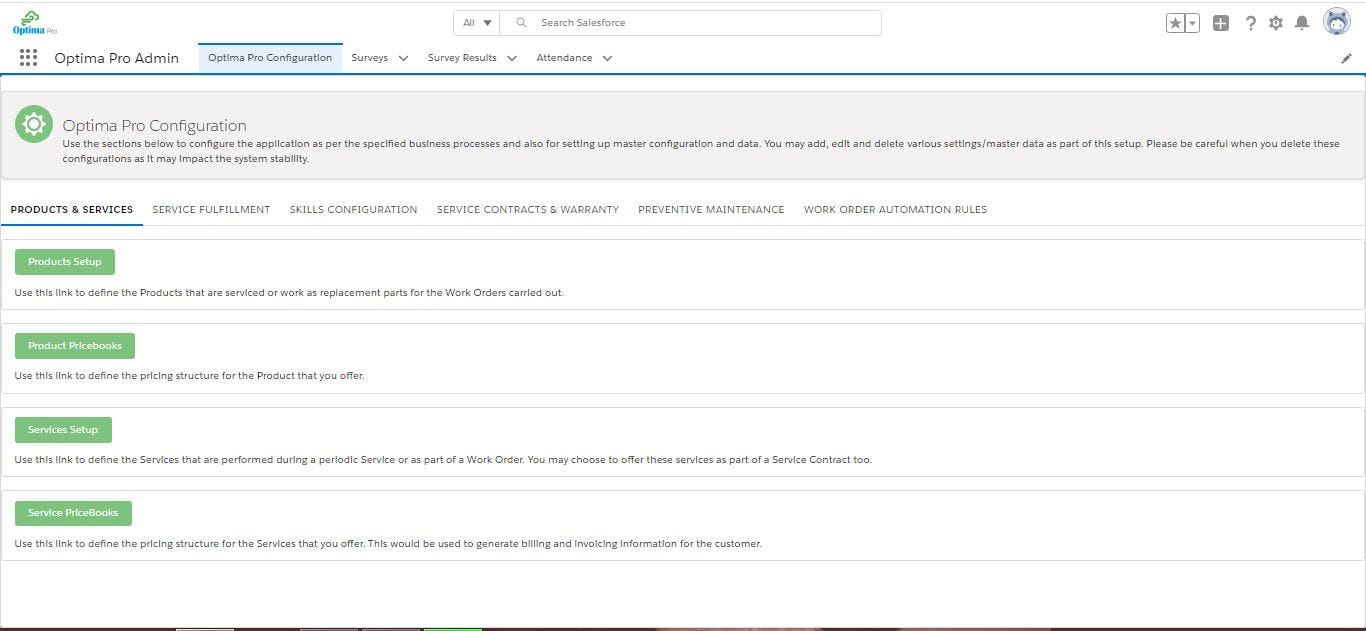Open the Survey Results dropdown chevron
Image resolution: width=1366 pixels, height=631 pixels.
[512, 58]
